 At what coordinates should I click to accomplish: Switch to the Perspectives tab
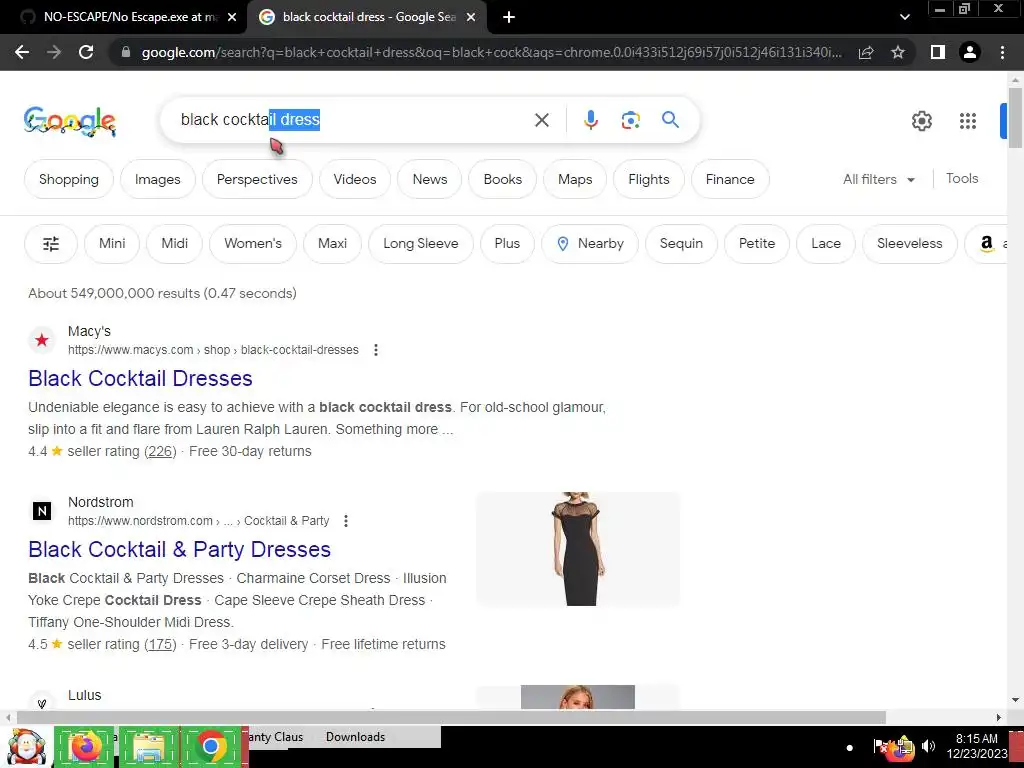(x=257, y=179)
